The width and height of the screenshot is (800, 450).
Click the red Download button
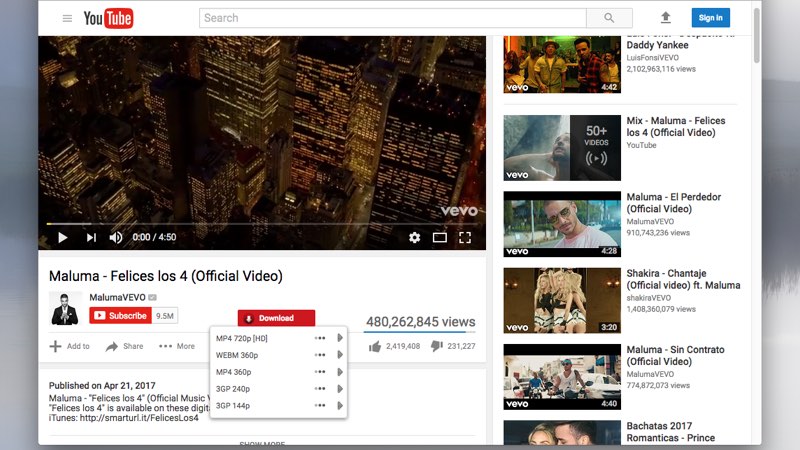click(x=276, y=318)
